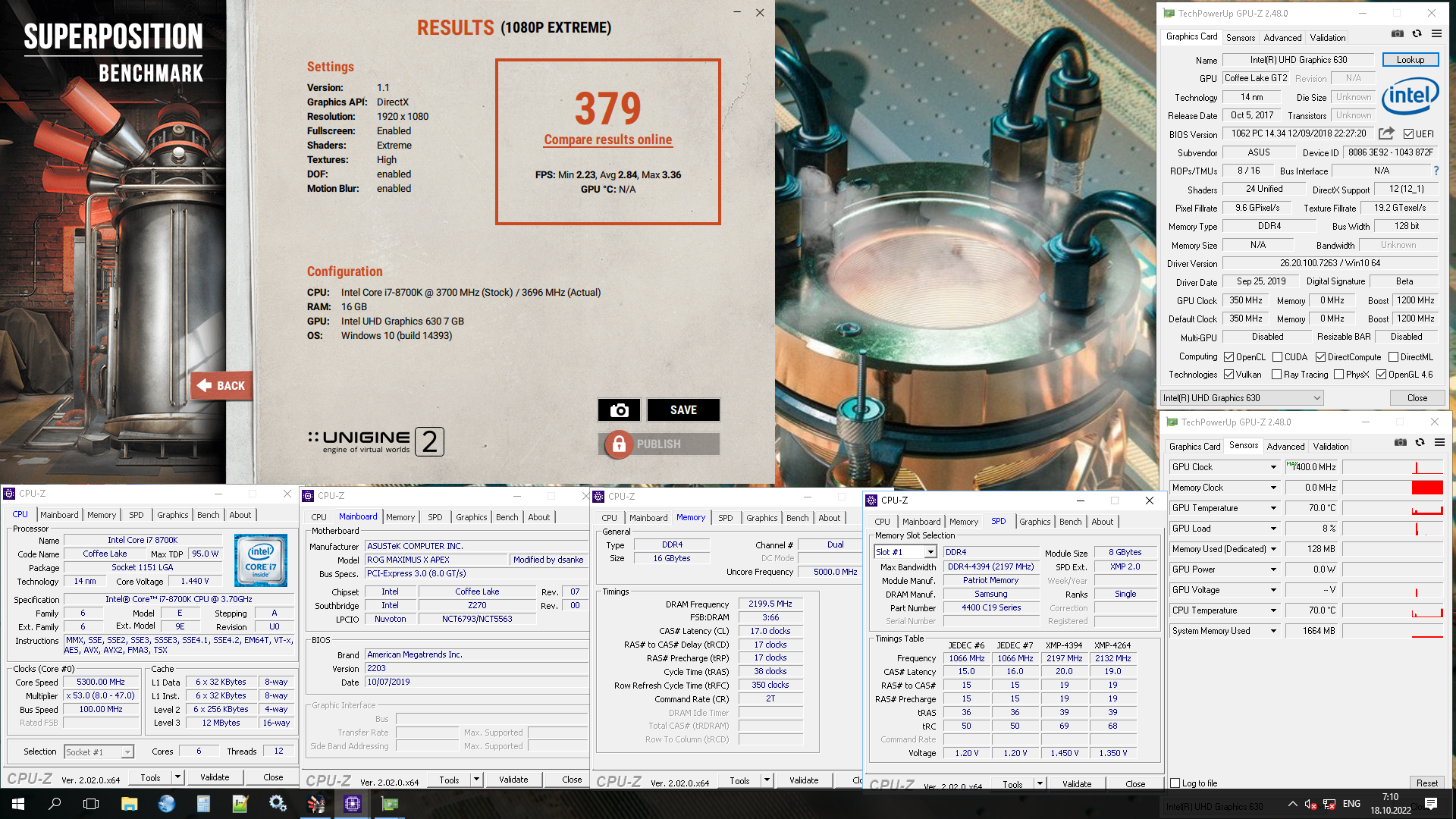Open GPU selector dropdown Intel UHD Graphics 630

click(1242, 398)
